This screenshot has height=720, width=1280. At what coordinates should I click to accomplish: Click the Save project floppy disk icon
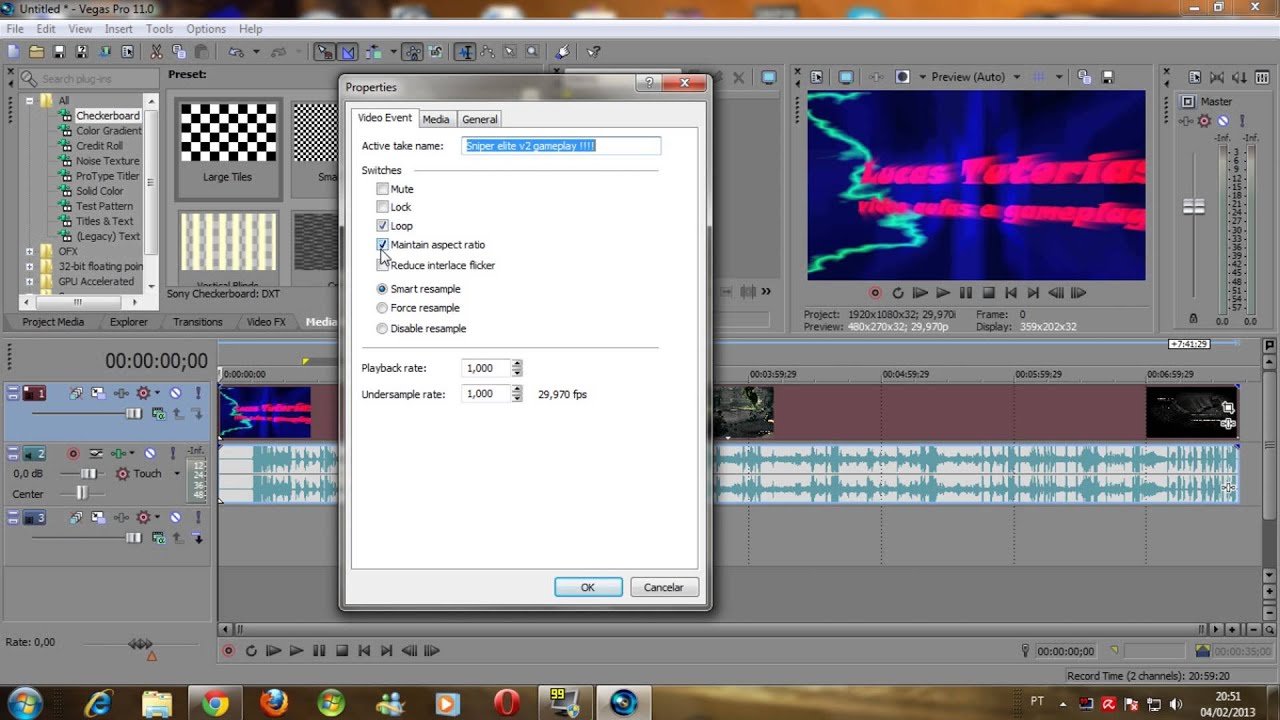(59, 52)
